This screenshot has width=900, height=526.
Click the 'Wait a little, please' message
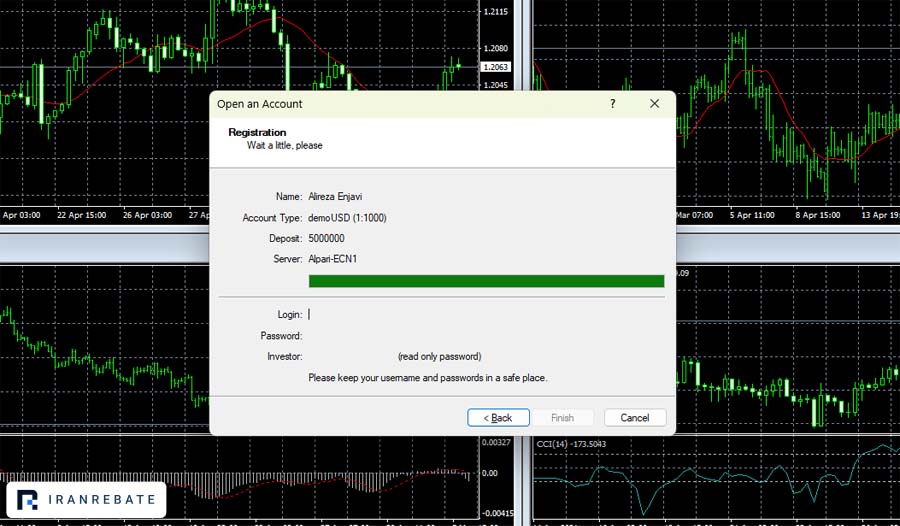tap(285, 145)
